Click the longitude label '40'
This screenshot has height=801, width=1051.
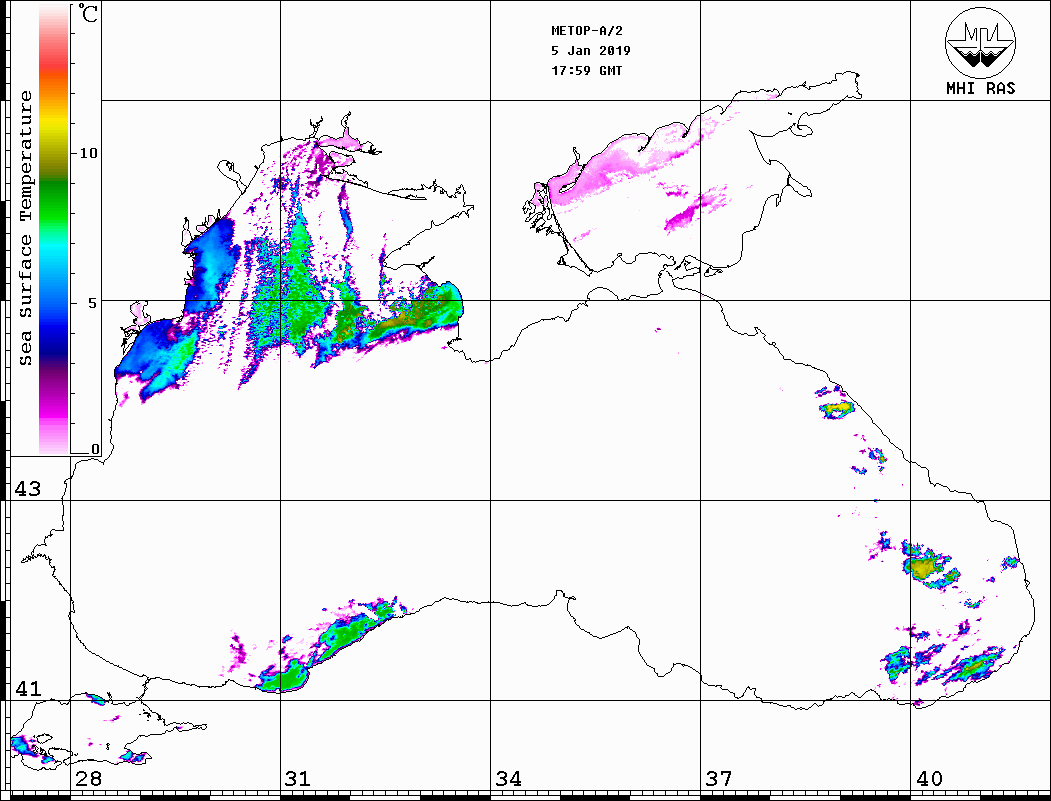(929, 779)
